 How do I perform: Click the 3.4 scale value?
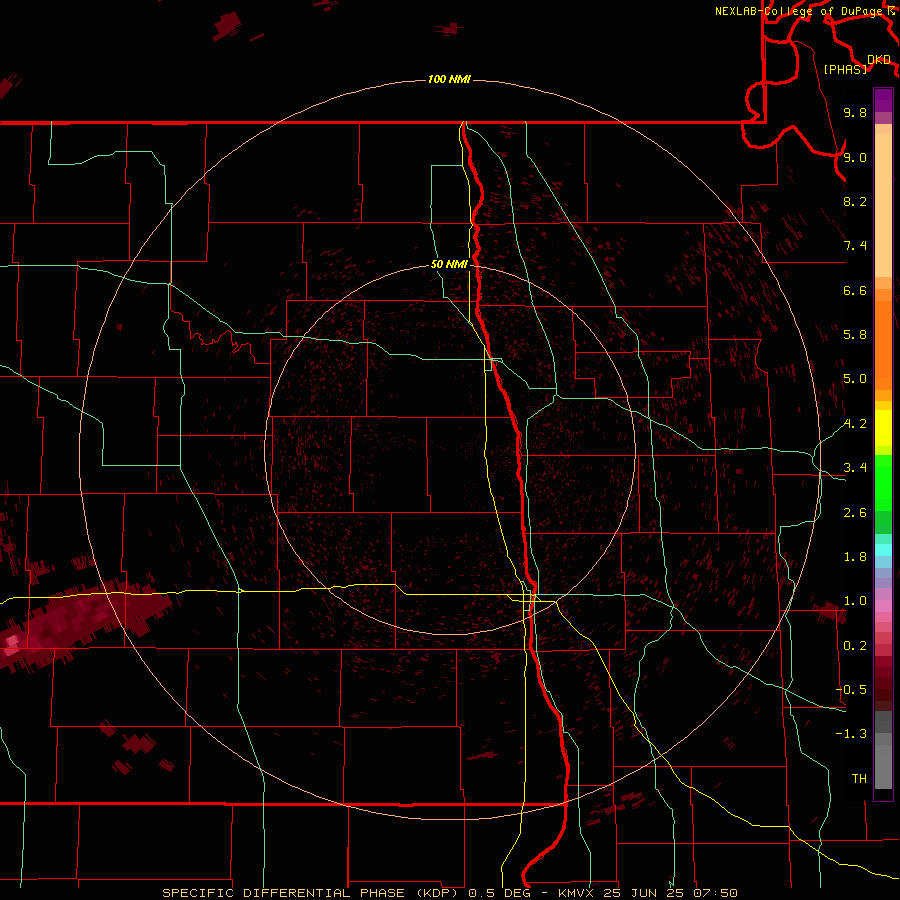tap(855, 468)
